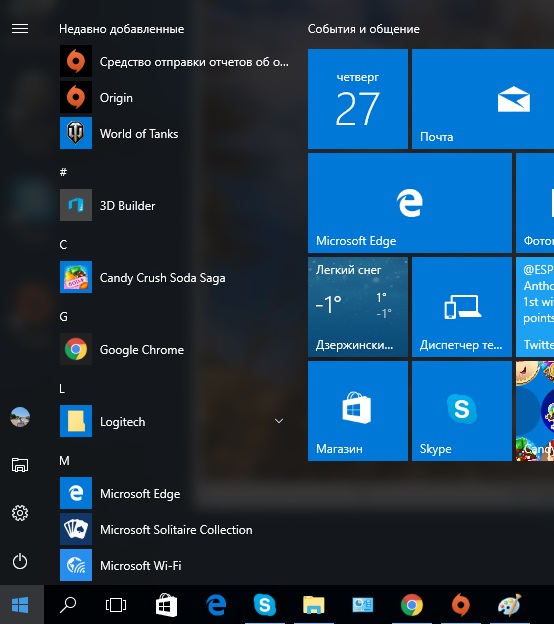Switch to Origin on the taskbar
Viewport: 554px width, 624px height.
[461, 605]
